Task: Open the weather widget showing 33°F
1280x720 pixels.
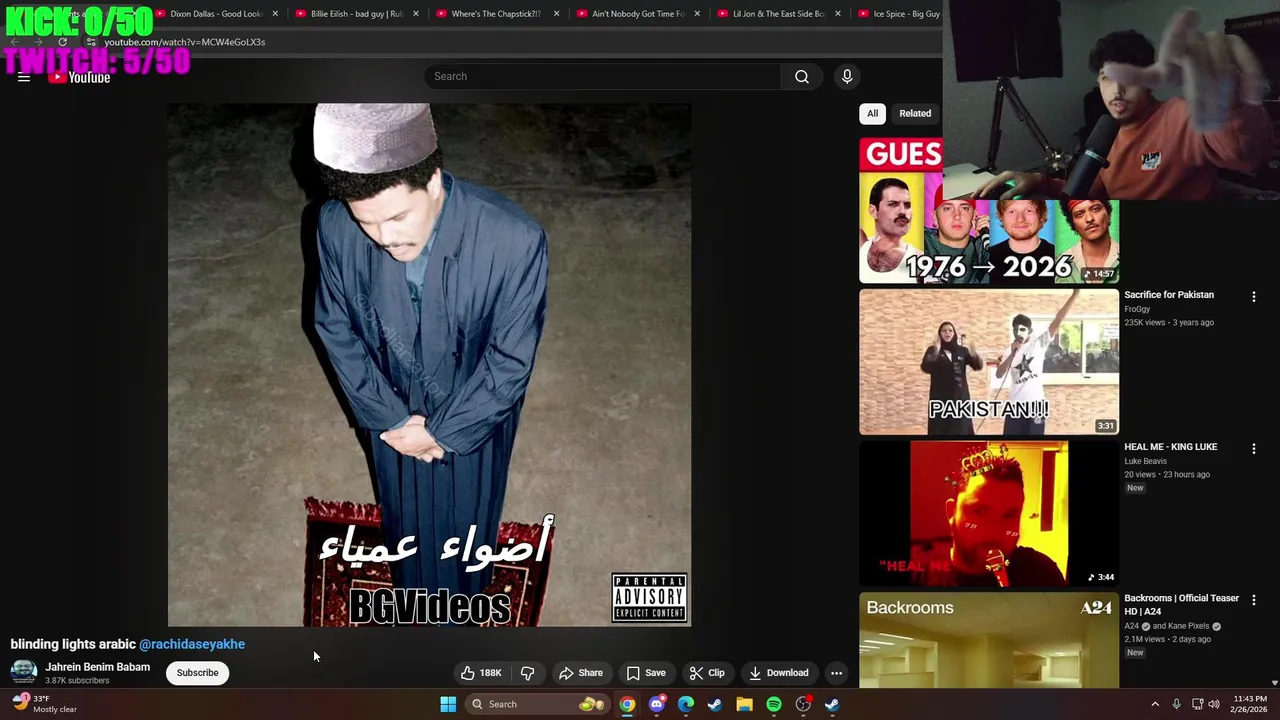Action: click(44, 704)
